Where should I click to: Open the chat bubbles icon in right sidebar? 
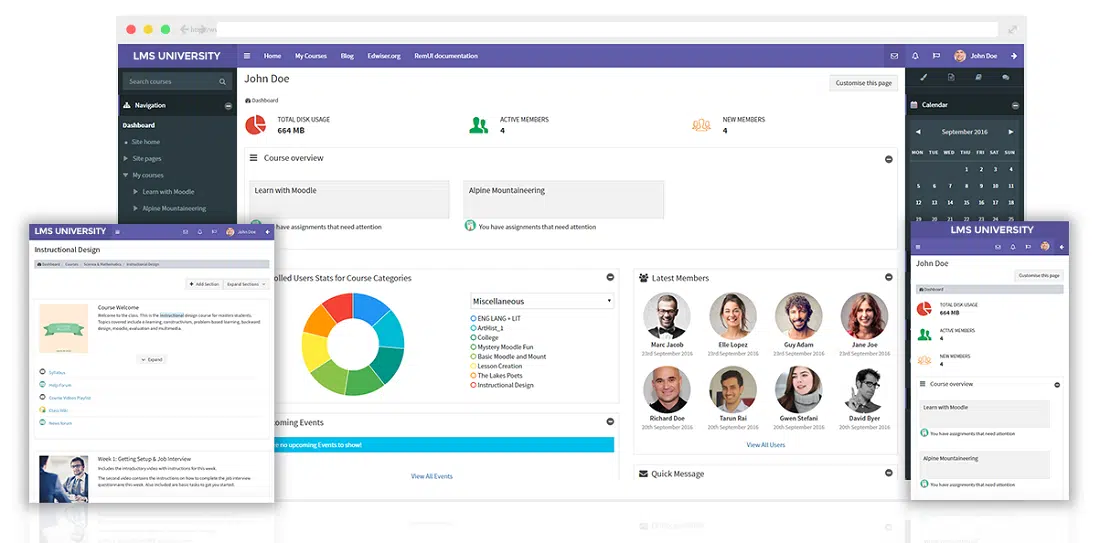pyautogui.click(x=1005, y=77)
